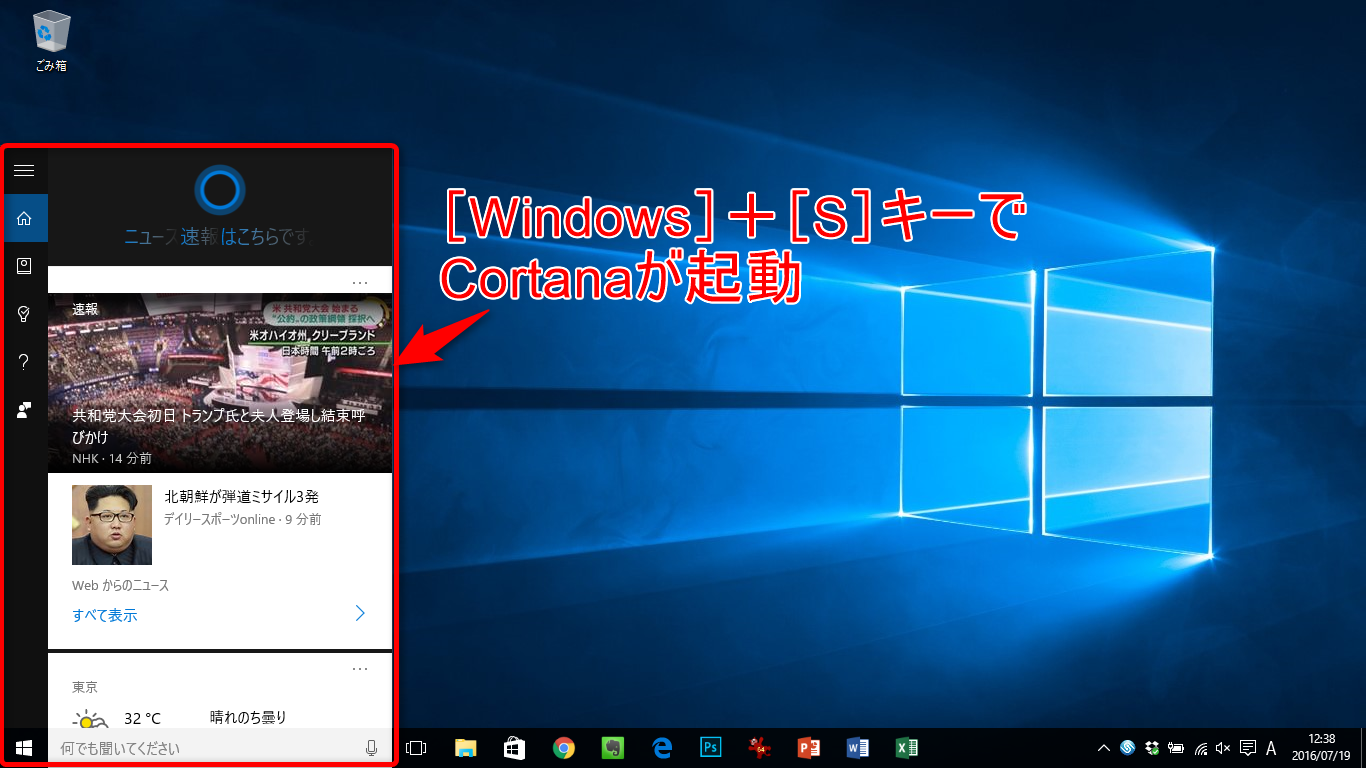The width and height of the screenshot is (1366, 768).
Task: Click the 東京 weather location label
Action: pos(85,688)
